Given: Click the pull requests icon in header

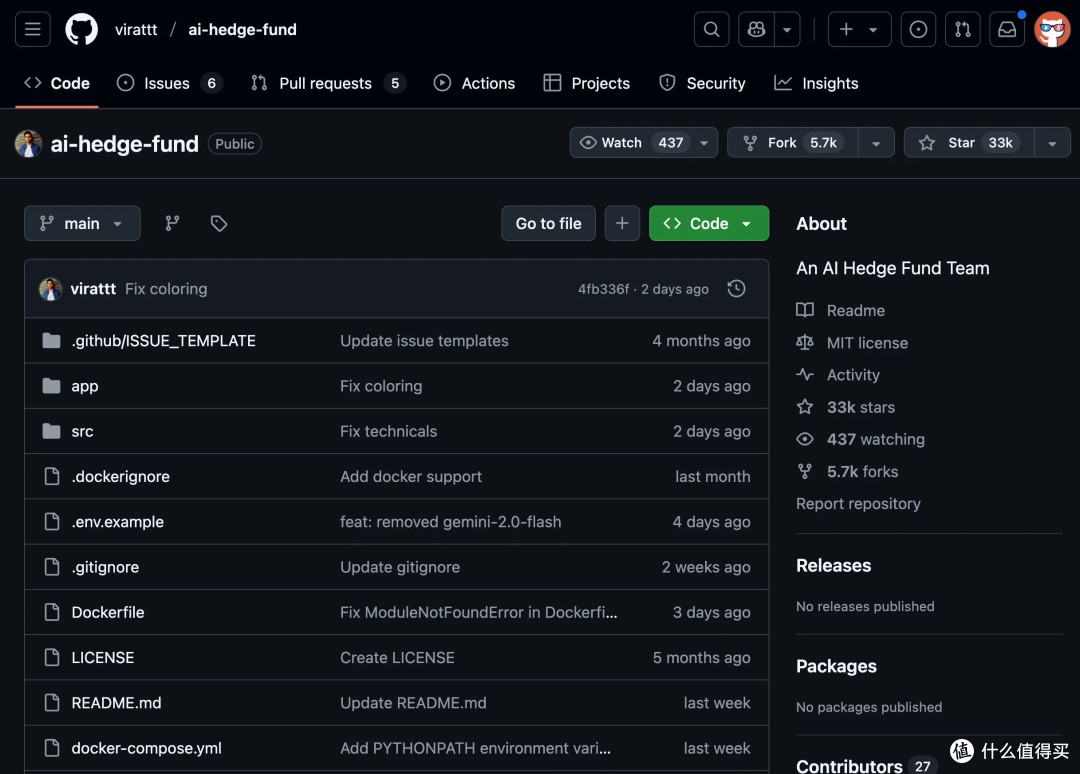Looking at the screenshot, I should tap(962, 30).
